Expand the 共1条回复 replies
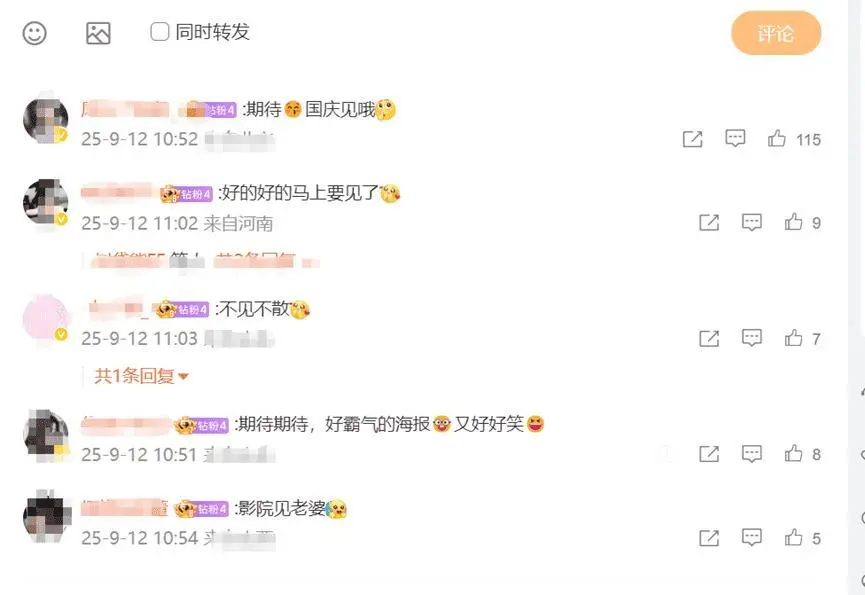 (141, 376)
